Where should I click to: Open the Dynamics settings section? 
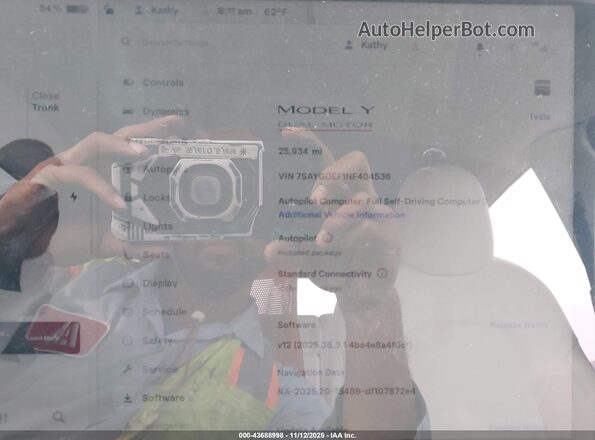156,111
